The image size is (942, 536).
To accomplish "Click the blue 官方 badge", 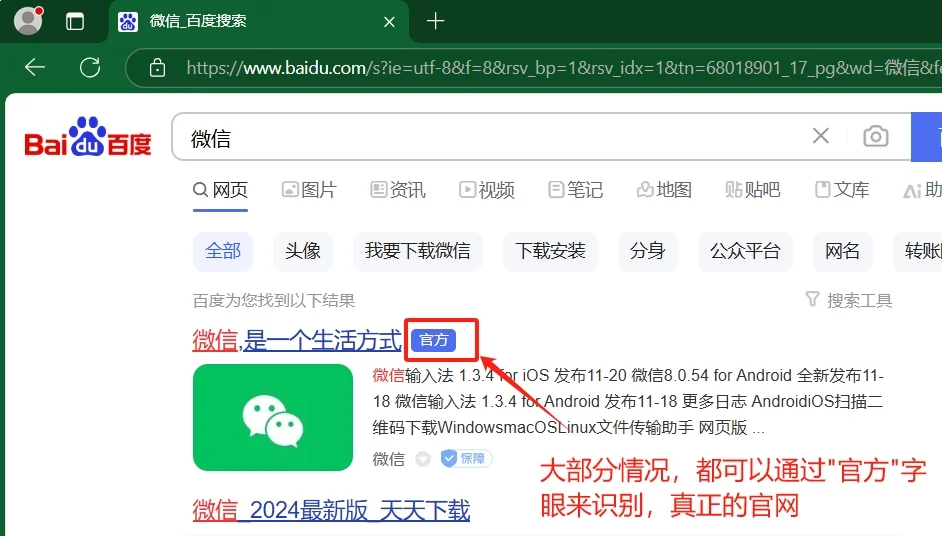I will 434,341.
